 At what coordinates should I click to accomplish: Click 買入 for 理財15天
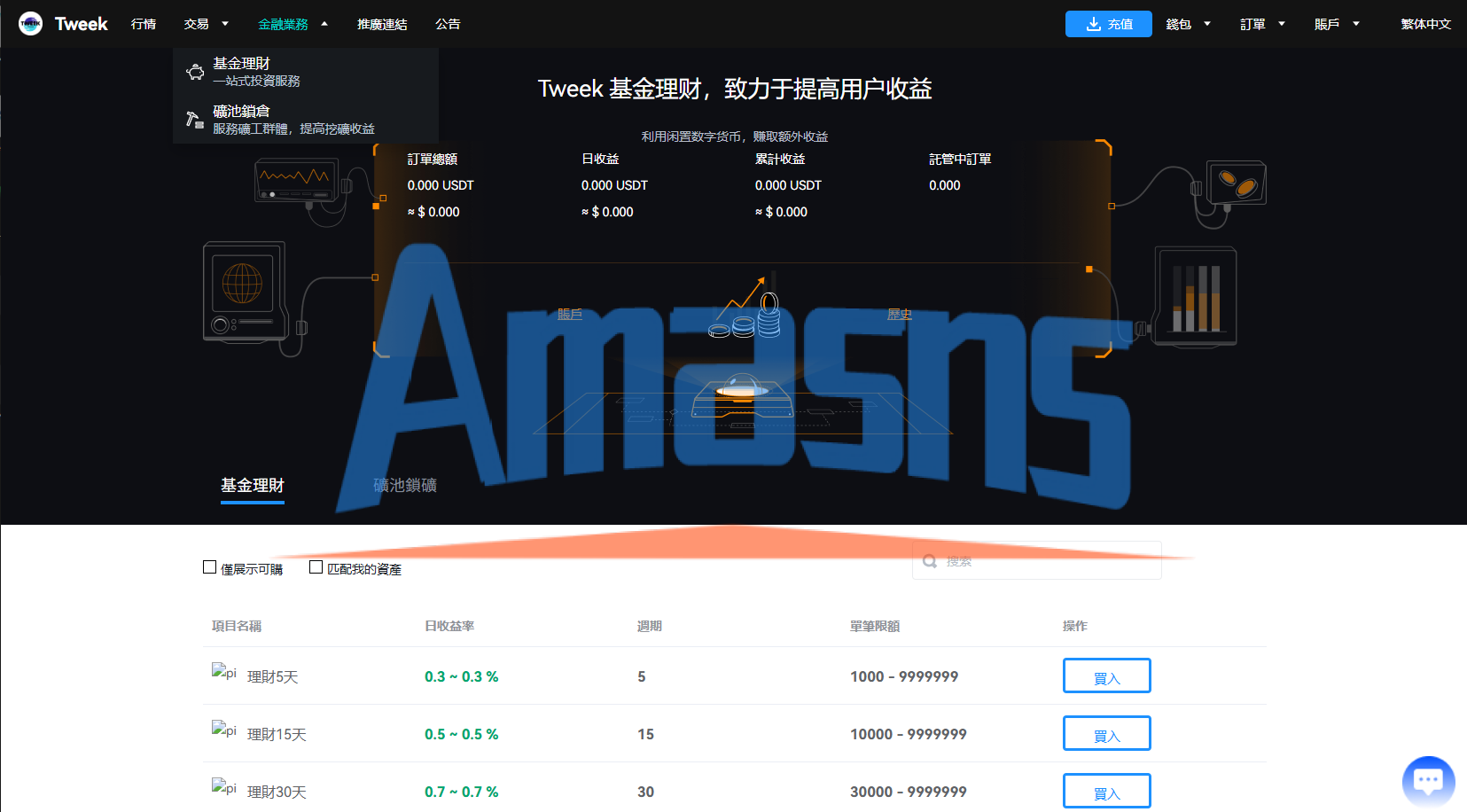point(1107,733)
